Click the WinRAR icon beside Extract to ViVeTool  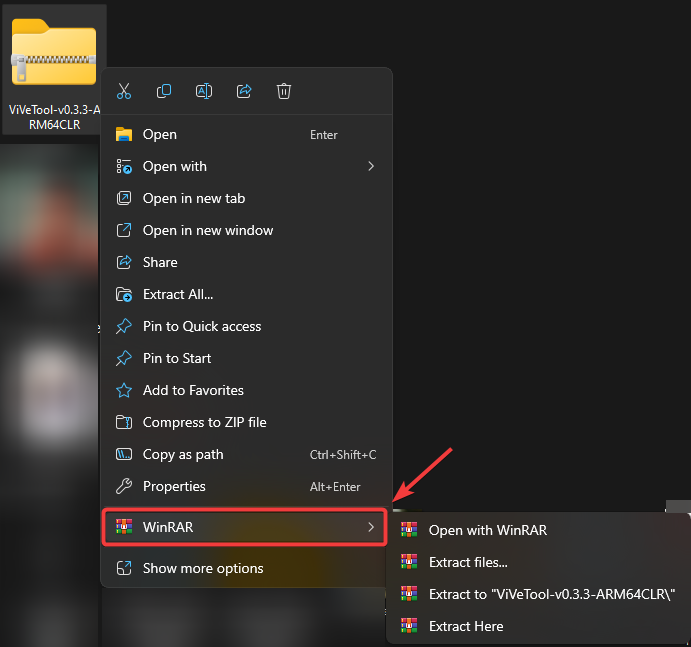[x=409, y=593]
